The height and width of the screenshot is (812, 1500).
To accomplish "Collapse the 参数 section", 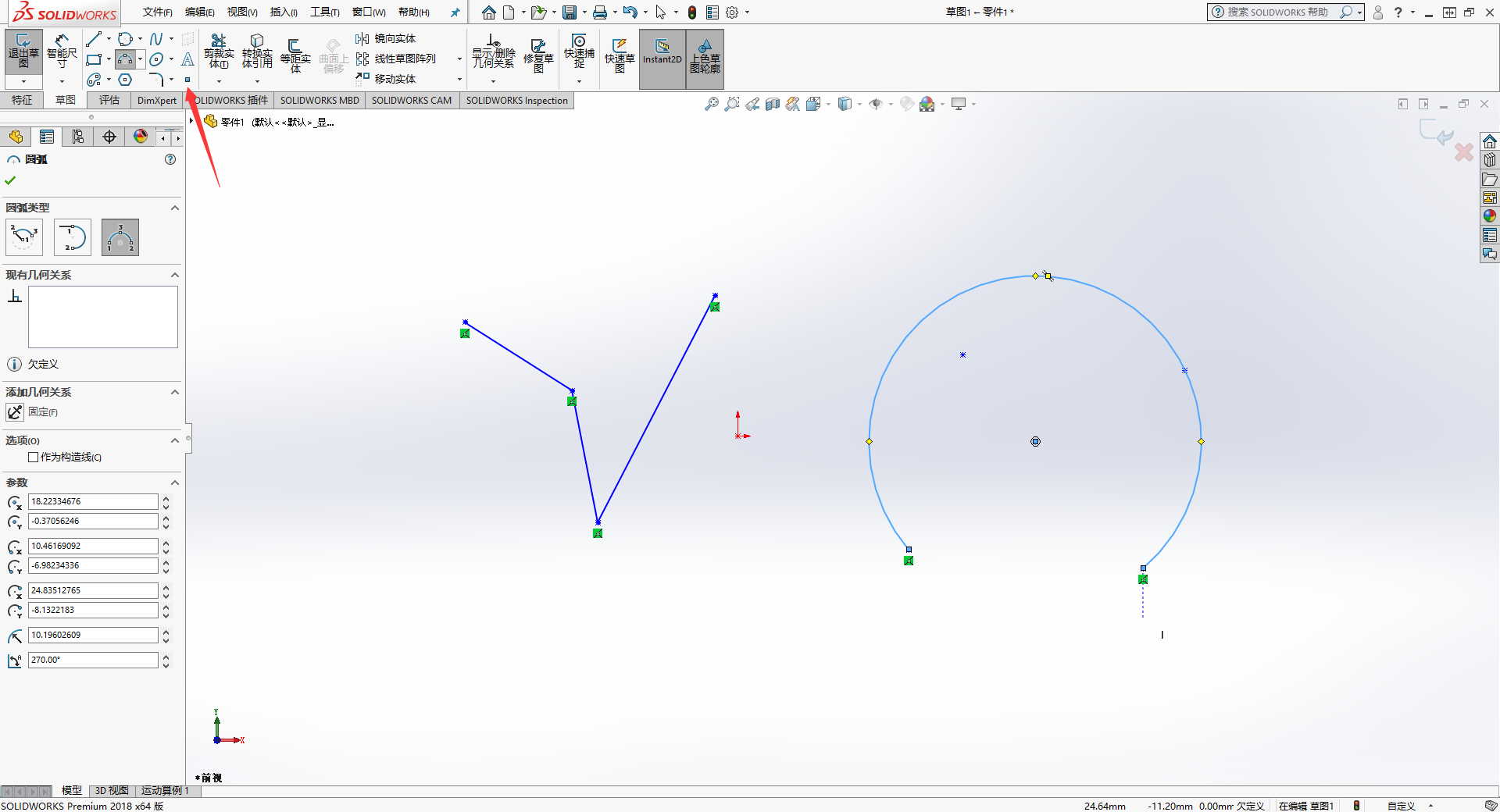I will coord(175,483).
